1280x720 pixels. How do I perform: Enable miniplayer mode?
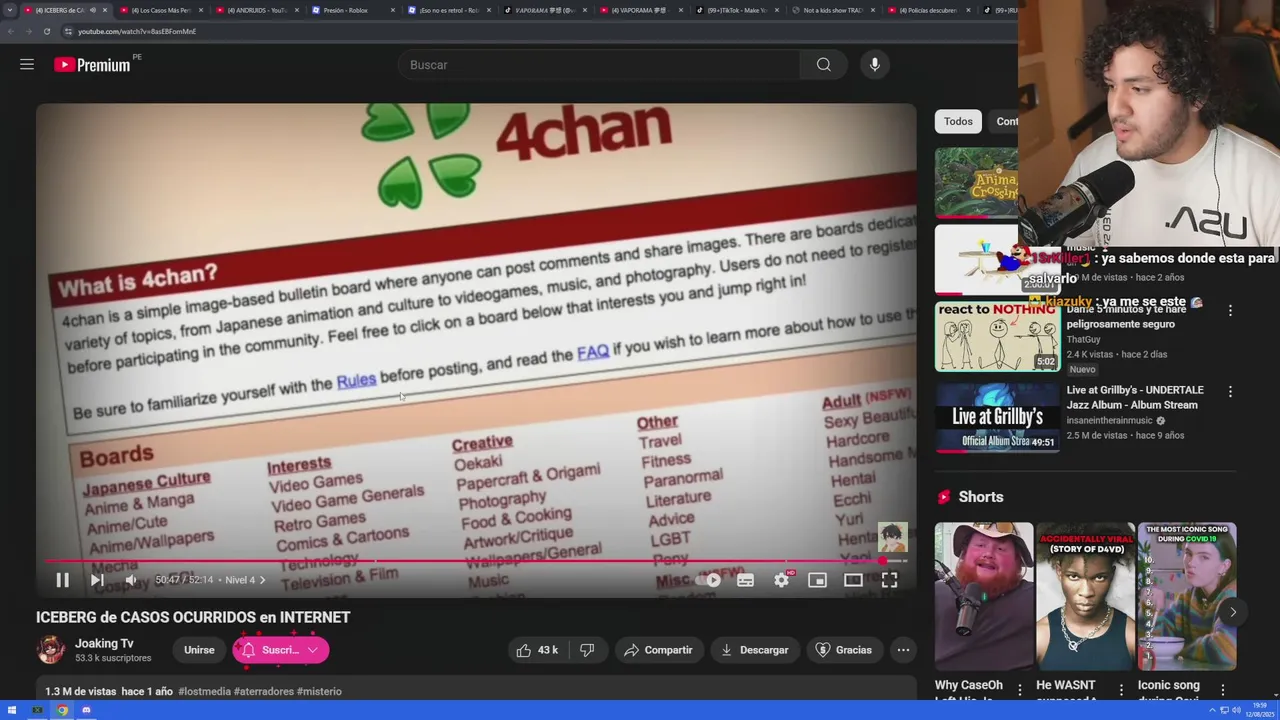817,580
